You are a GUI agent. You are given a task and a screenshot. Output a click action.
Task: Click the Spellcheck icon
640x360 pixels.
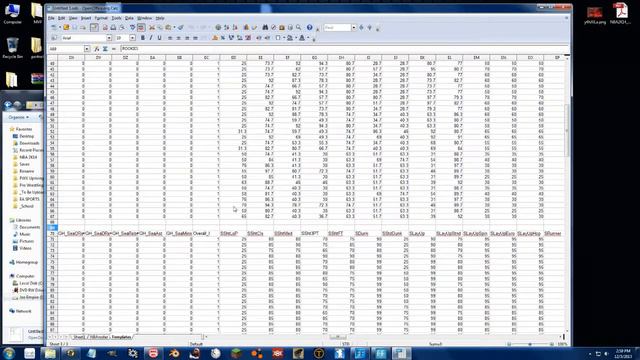[x=133, y=27]
